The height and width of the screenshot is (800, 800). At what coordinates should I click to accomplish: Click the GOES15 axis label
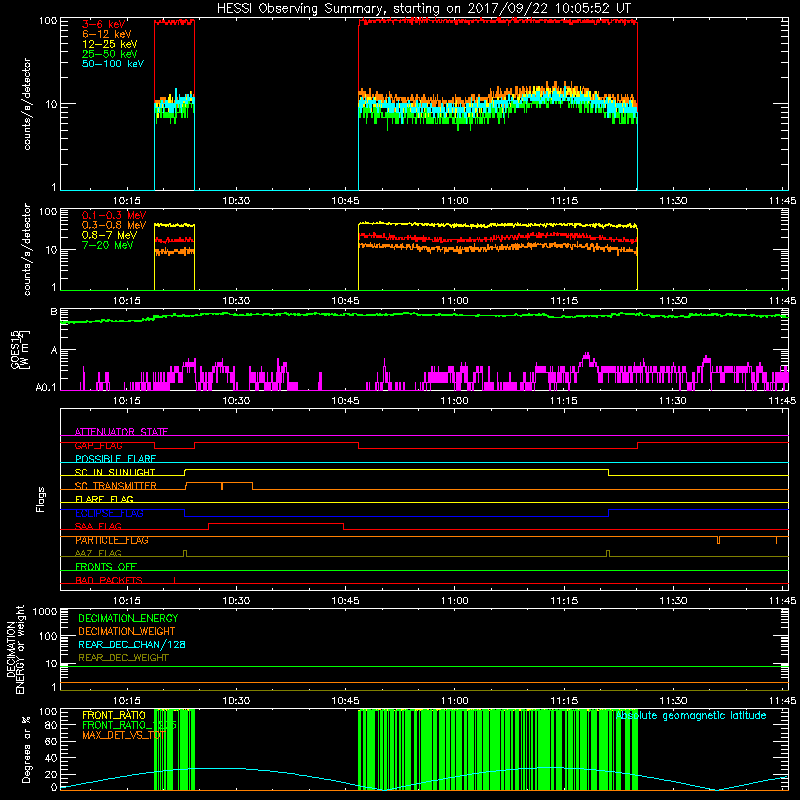tap(20, 349)
